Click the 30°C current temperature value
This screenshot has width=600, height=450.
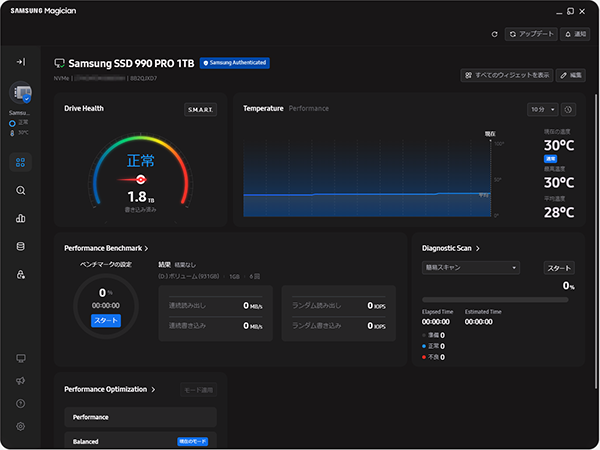[x=559, y=145]
